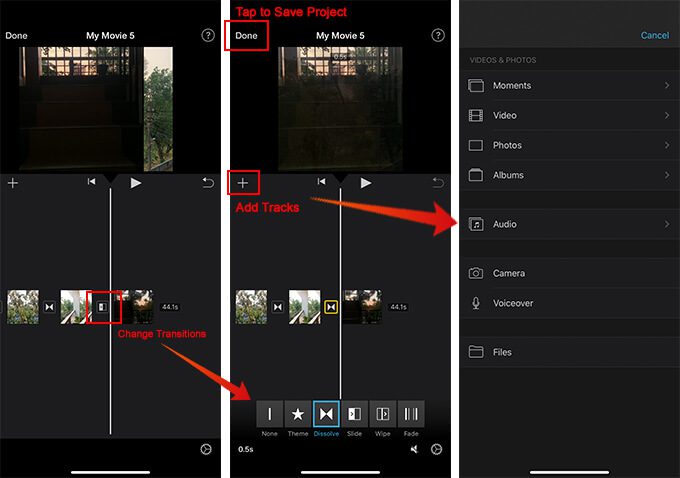Tap chevron on the Albums row
The width and height of the screenshot is (680, 478).
(667, 175)
